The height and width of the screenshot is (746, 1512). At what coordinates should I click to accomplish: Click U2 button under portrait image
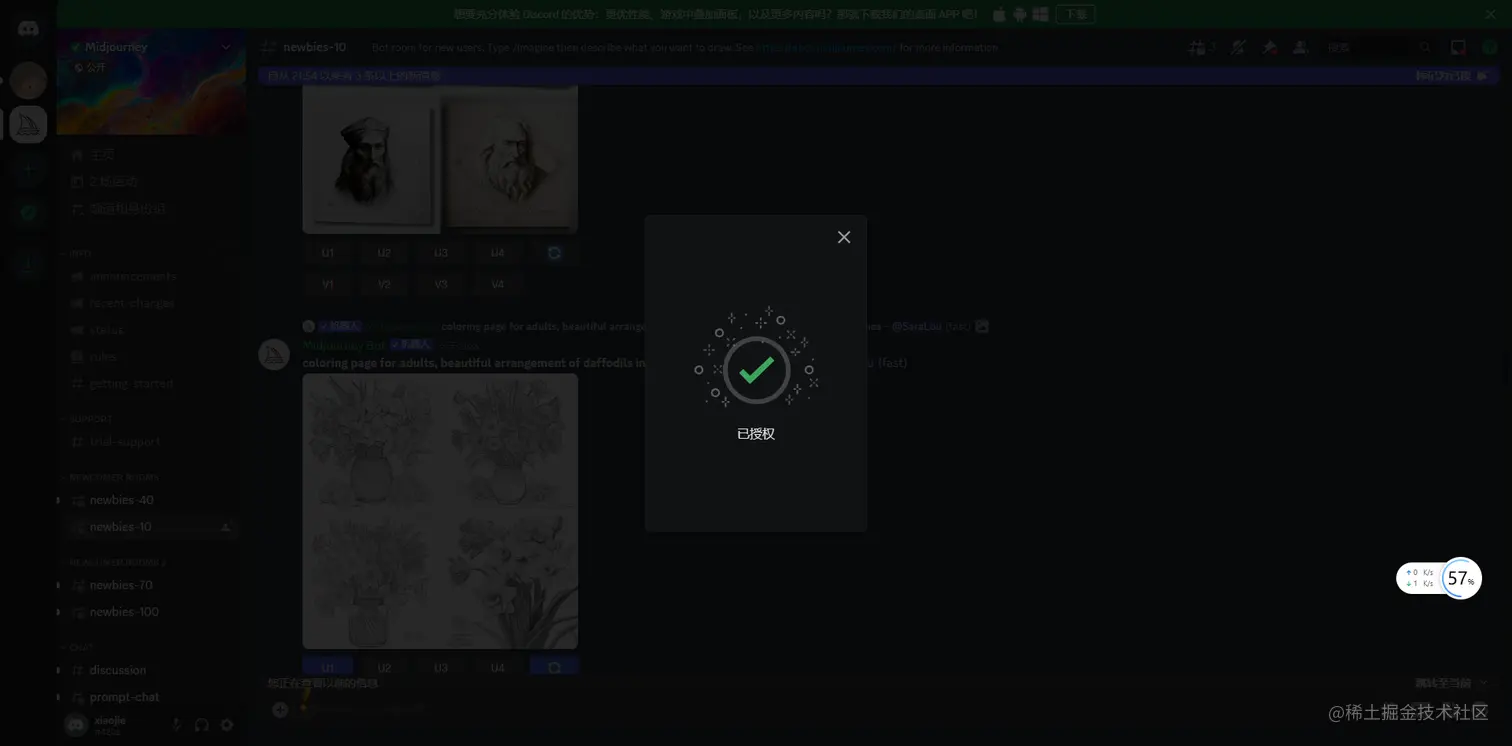click(384, 253)
